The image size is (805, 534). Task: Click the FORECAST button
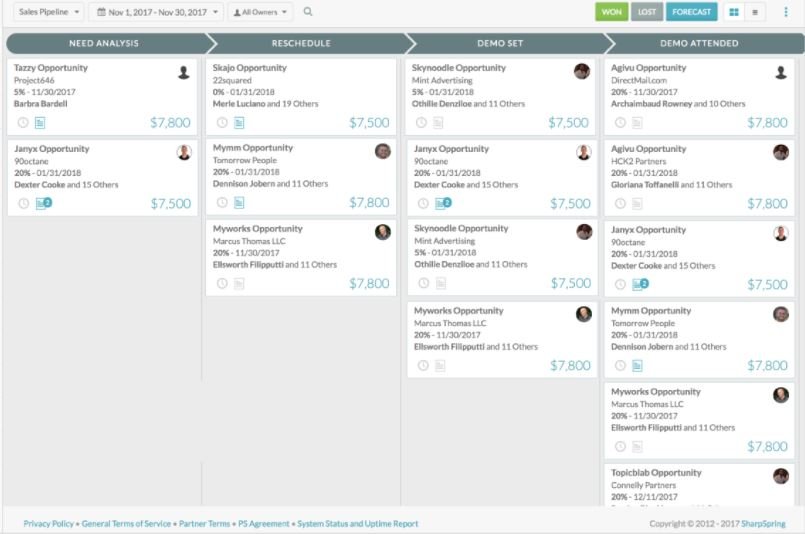pyautogui.click(x=692, y=12)
